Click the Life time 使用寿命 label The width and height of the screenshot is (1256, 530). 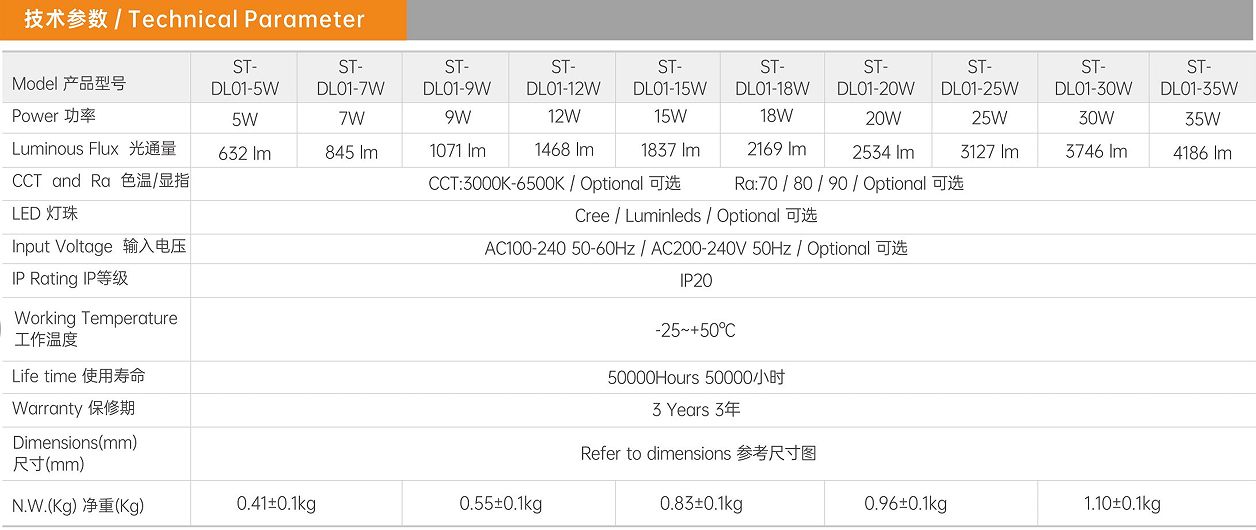click(x=78, y=376)
